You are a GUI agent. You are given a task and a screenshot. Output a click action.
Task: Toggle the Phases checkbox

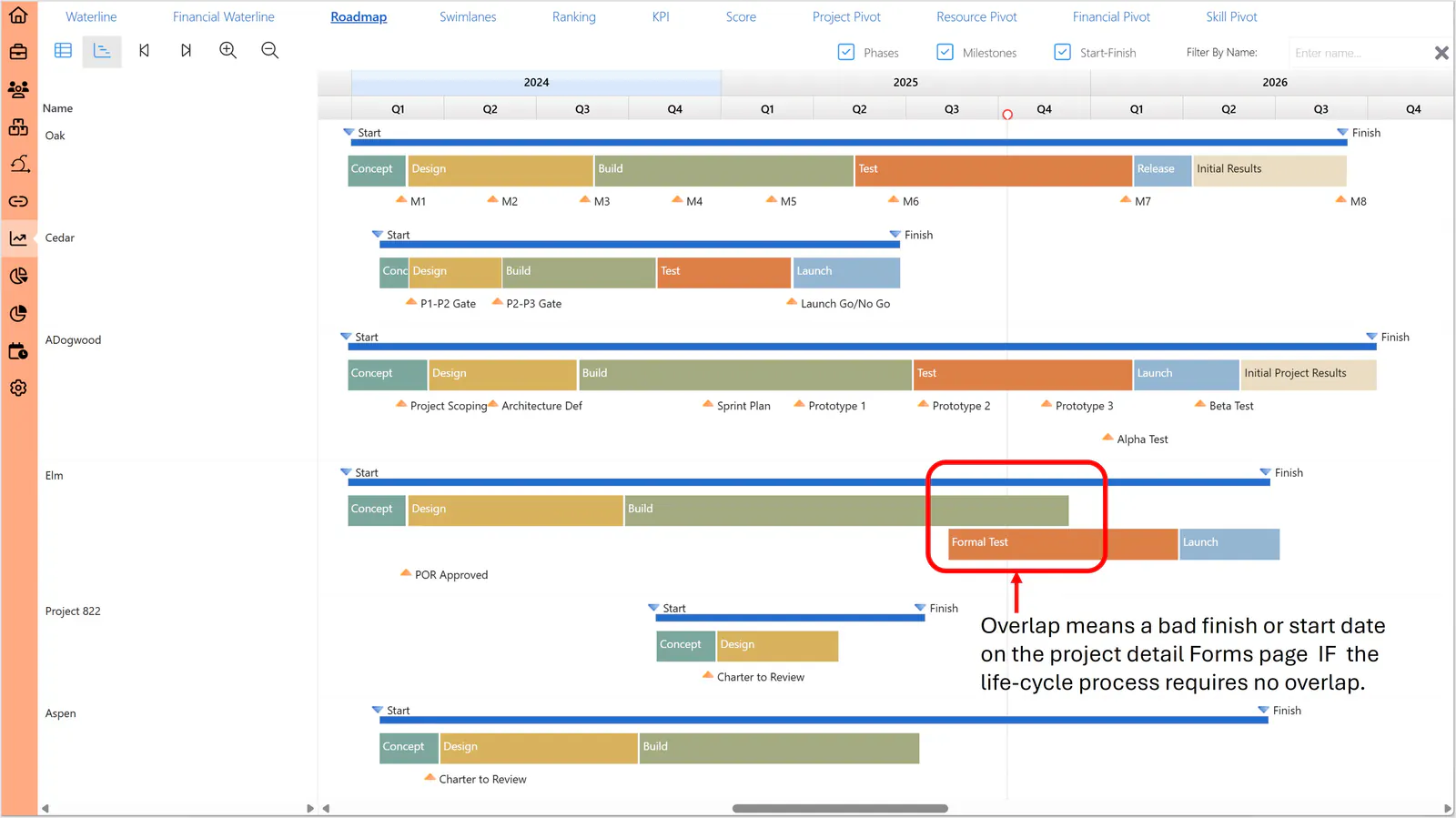845,52
